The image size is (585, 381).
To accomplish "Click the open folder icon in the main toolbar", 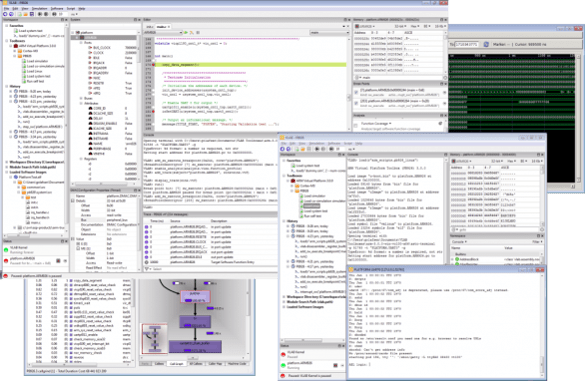I will [26, 14].
